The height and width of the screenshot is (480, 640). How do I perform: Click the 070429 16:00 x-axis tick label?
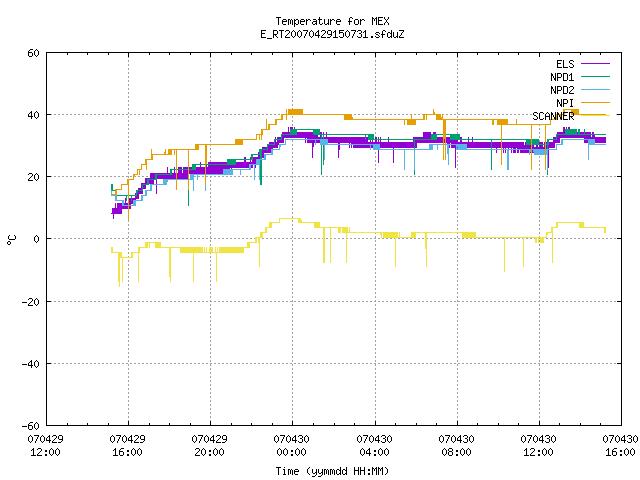pos(127,445)
